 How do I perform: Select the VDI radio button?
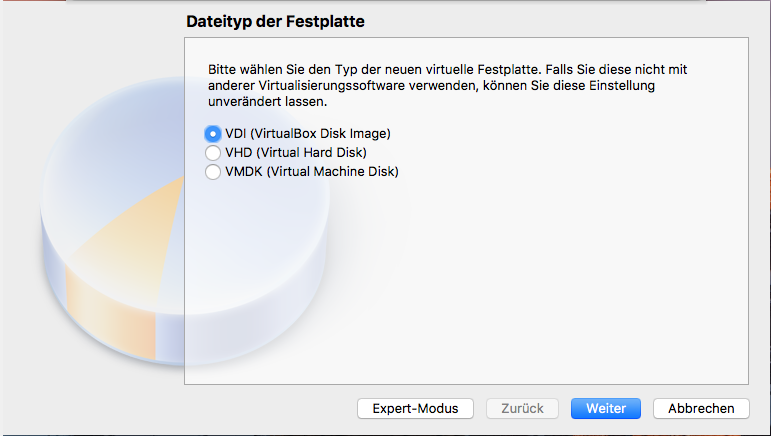pos(212,133)
